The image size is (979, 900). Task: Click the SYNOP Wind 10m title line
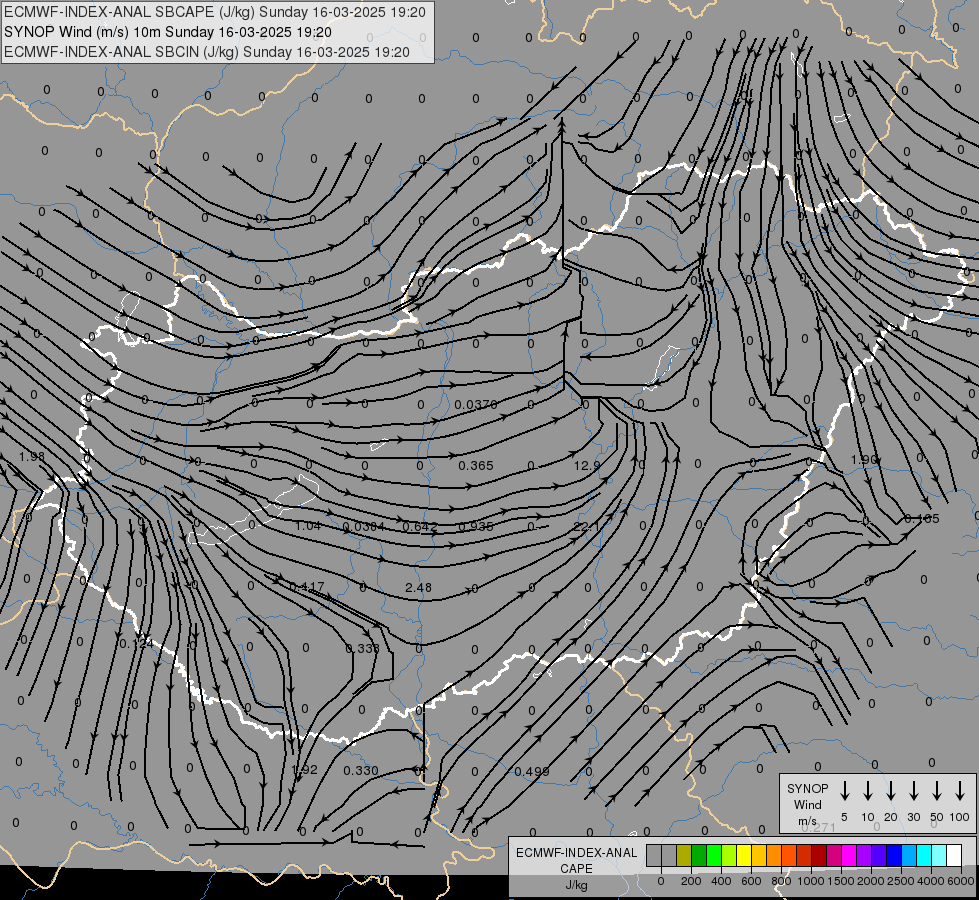click(x=167, y=32)
